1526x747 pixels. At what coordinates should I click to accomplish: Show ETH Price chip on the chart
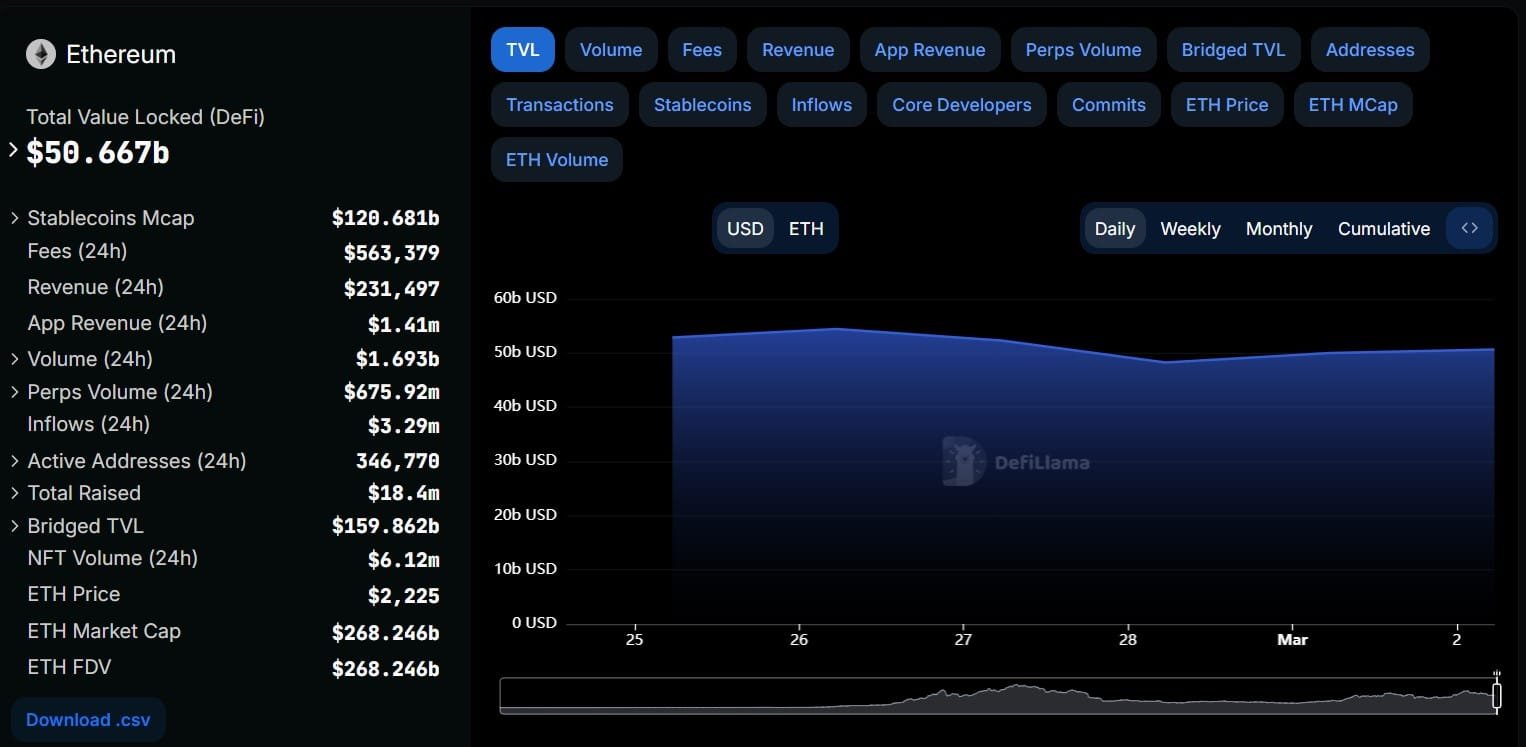1227,105
